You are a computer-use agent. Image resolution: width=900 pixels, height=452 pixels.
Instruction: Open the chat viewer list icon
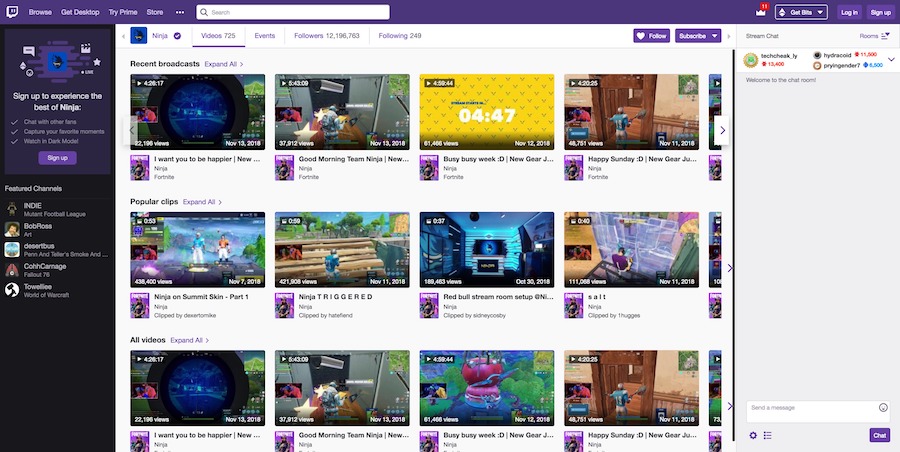[767, 435]
